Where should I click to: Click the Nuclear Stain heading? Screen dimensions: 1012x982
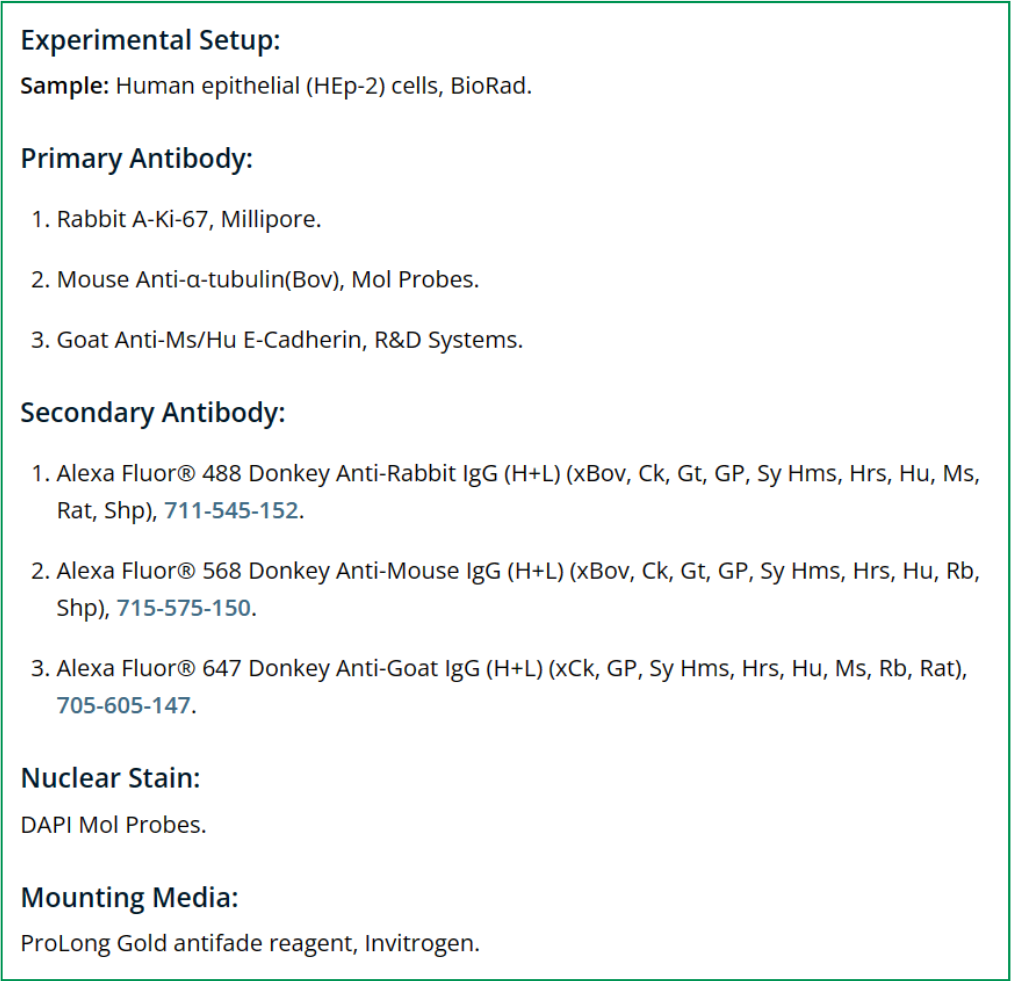[x=110, y=778]
